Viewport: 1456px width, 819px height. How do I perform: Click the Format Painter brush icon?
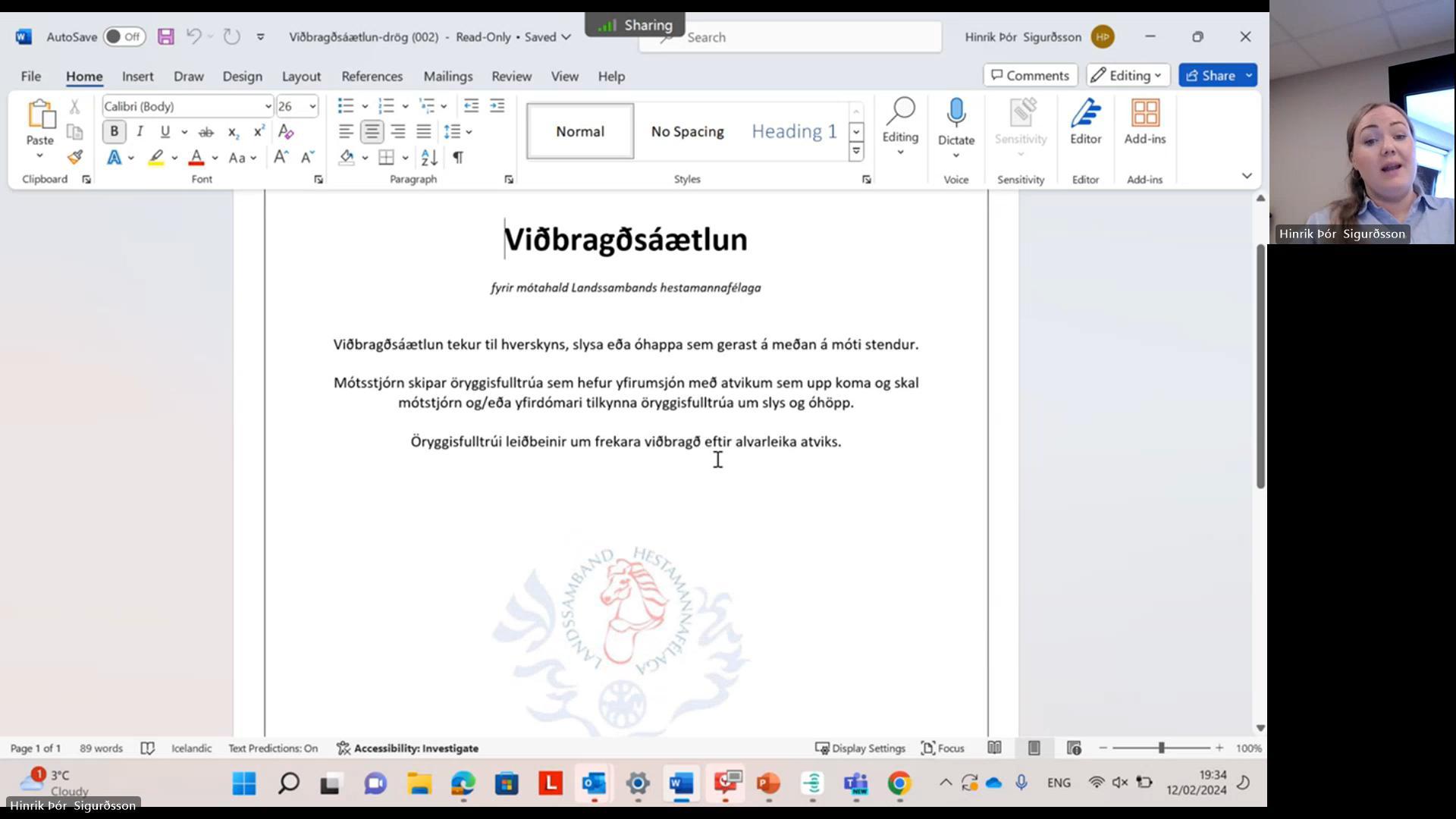[x=74, y=158]
